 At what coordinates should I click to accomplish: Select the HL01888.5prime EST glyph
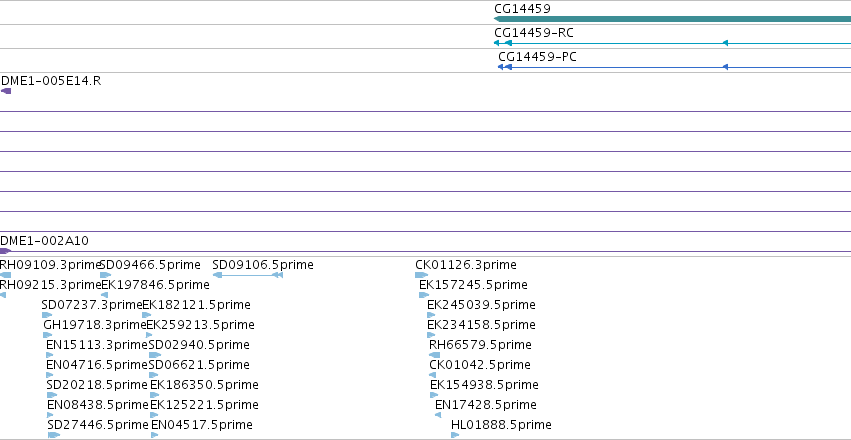click(455, 435)
